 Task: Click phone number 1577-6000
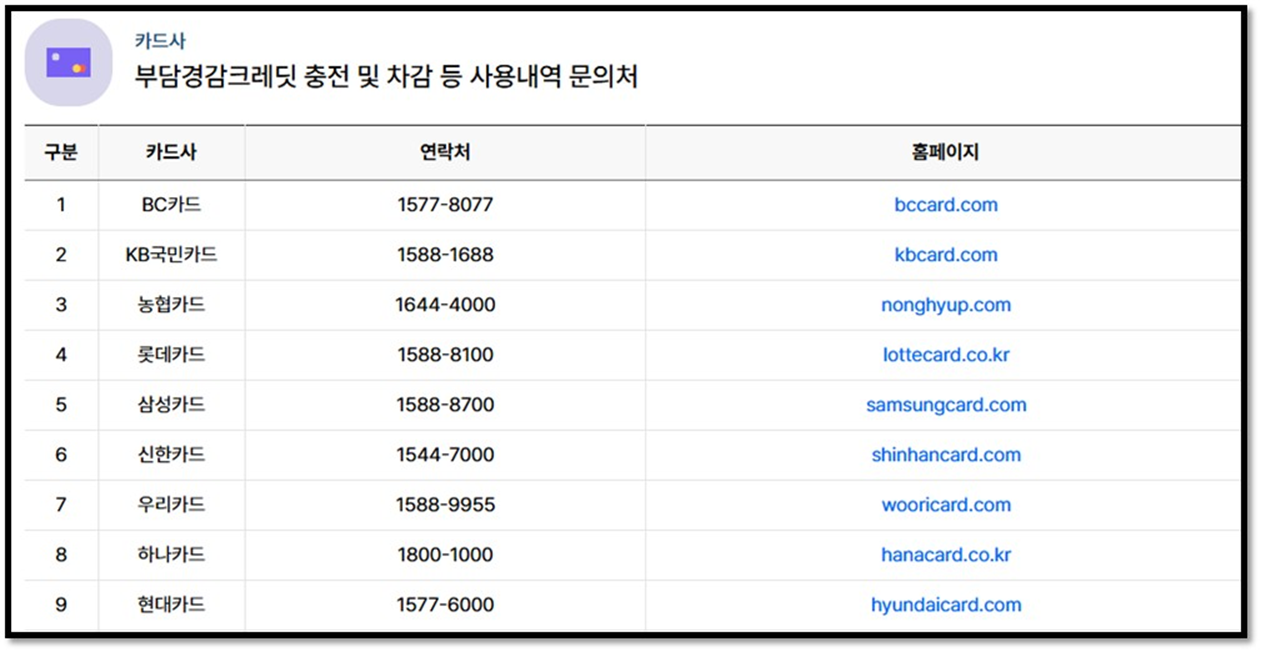pyautogui.click(x=445, y=605)
